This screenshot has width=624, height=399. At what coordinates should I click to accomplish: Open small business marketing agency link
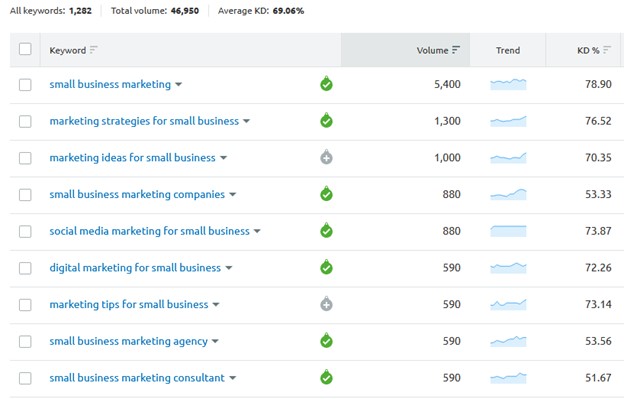coord(128,341)
